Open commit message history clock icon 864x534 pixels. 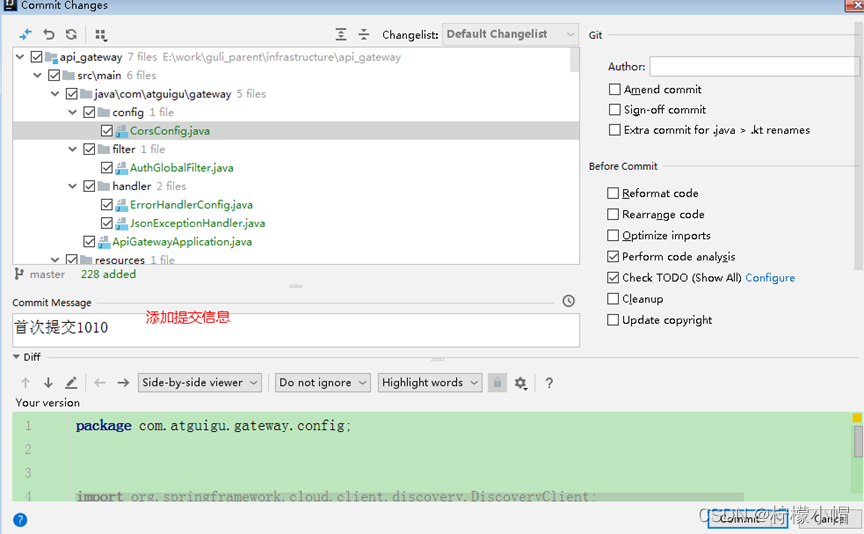click(x=569, y=301)
